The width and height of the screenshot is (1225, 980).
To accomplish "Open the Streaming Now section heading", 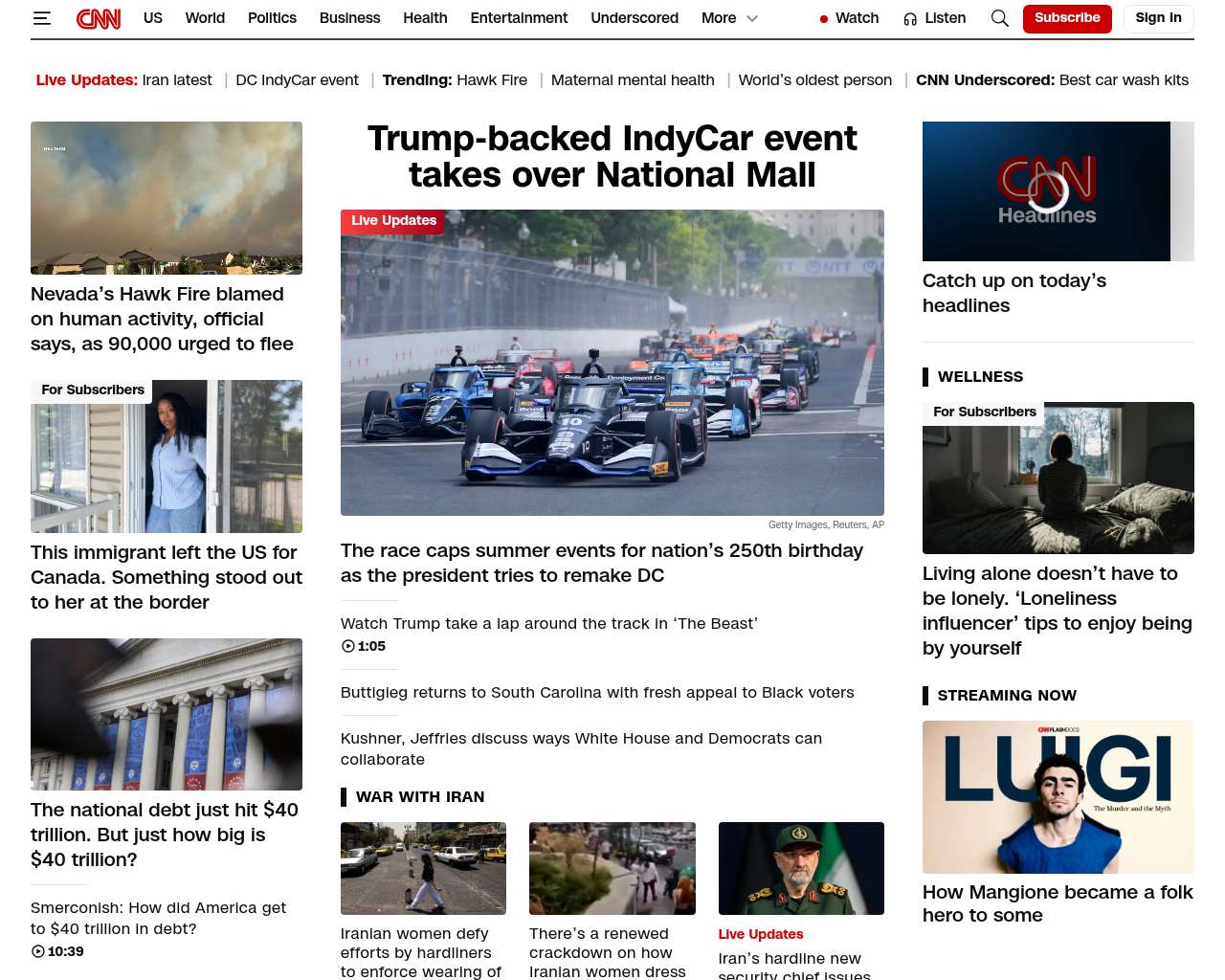I will pyautogui.click(x=1007, y=696).
